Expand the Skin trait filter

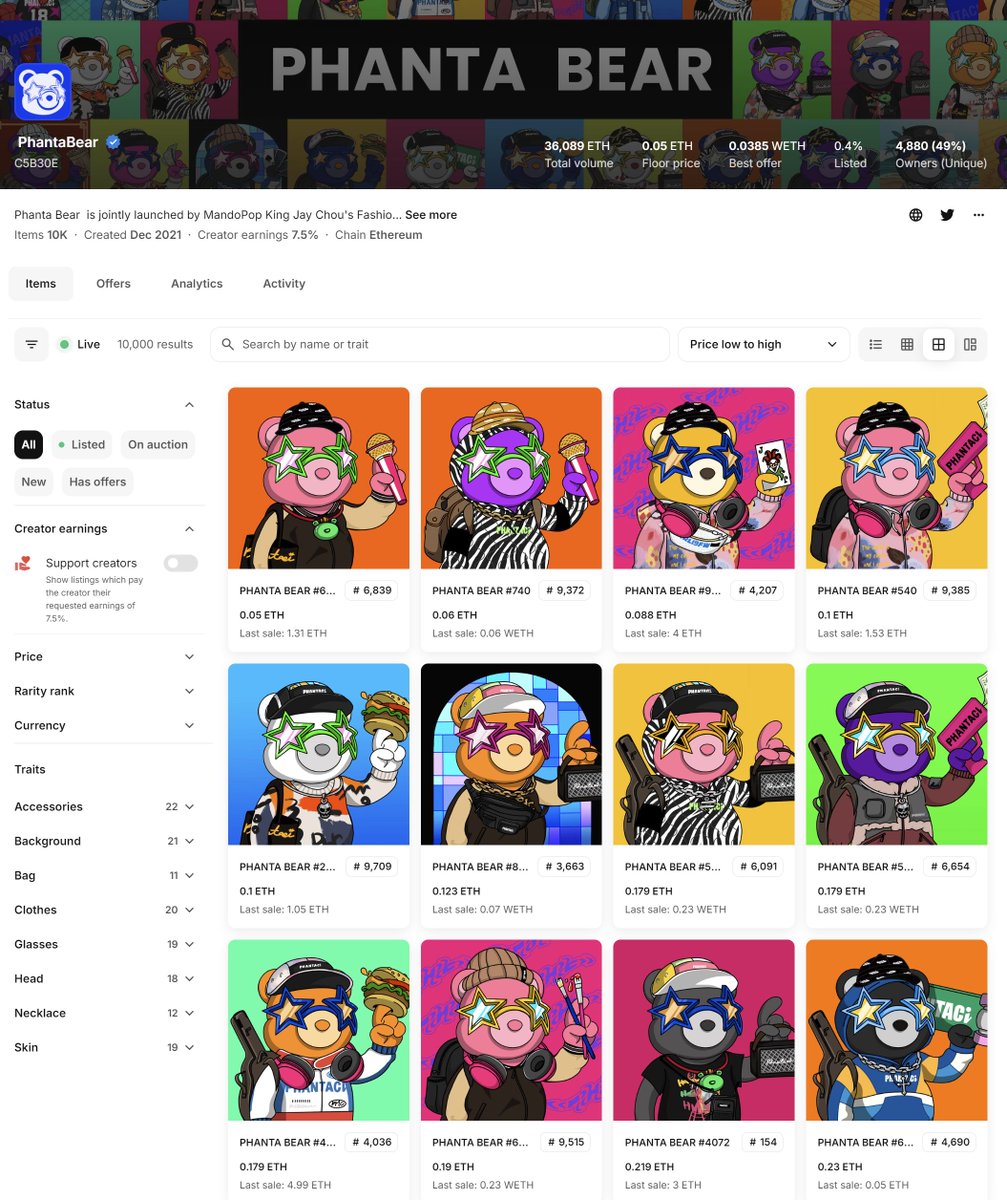click(105, 1048)
